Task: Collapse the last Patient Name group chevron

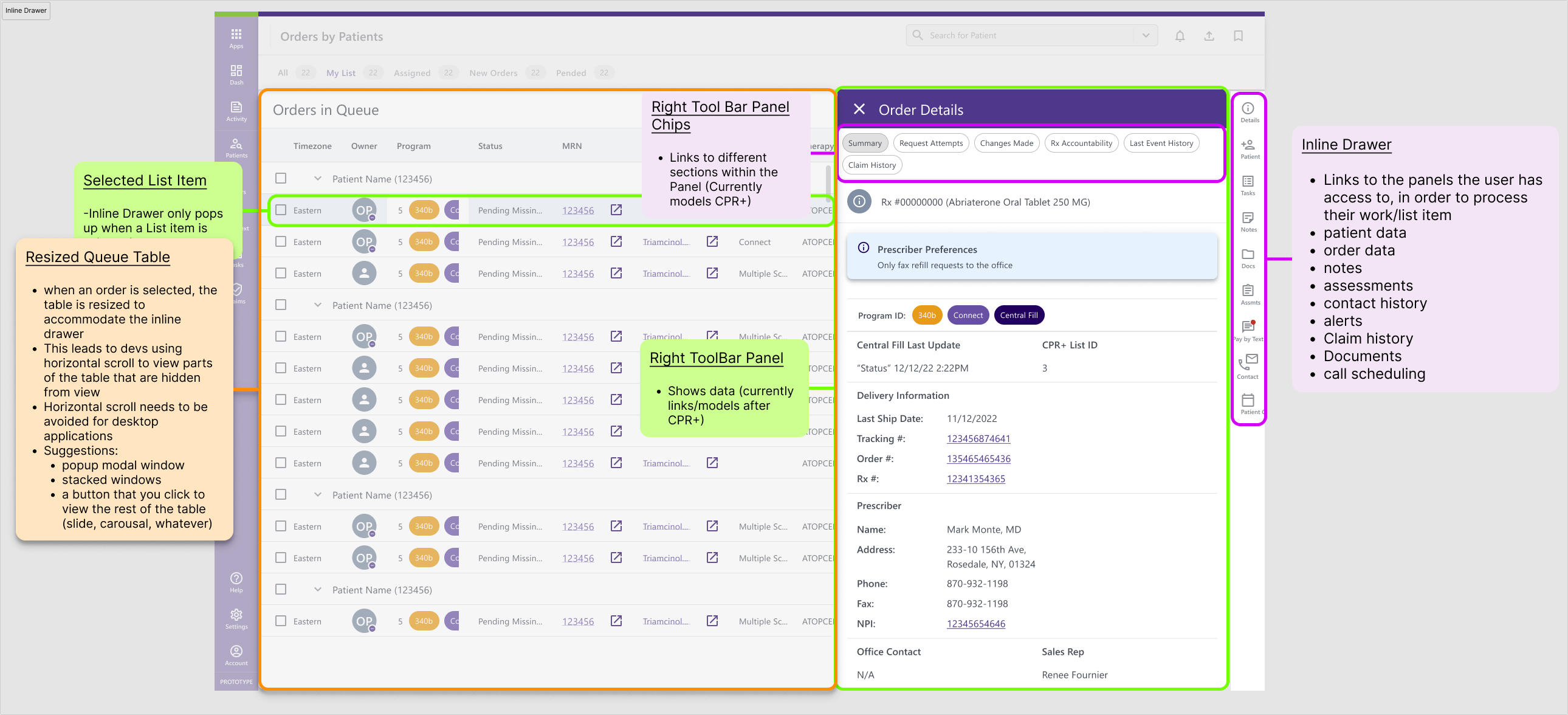Action: click(x=317, y=589)
